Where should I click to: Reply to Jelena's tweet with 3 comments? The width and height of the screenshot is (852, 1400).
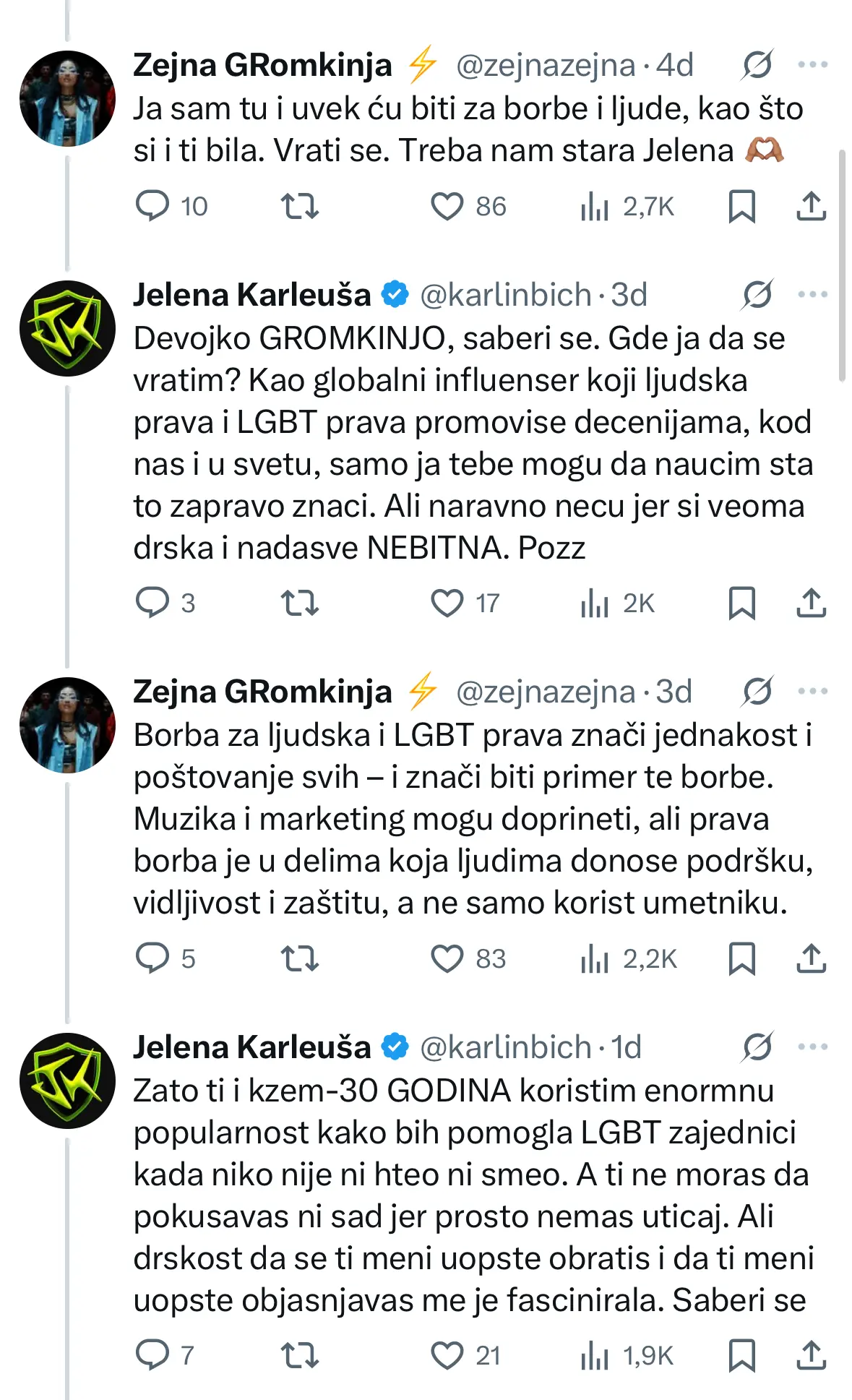(152, 603)
